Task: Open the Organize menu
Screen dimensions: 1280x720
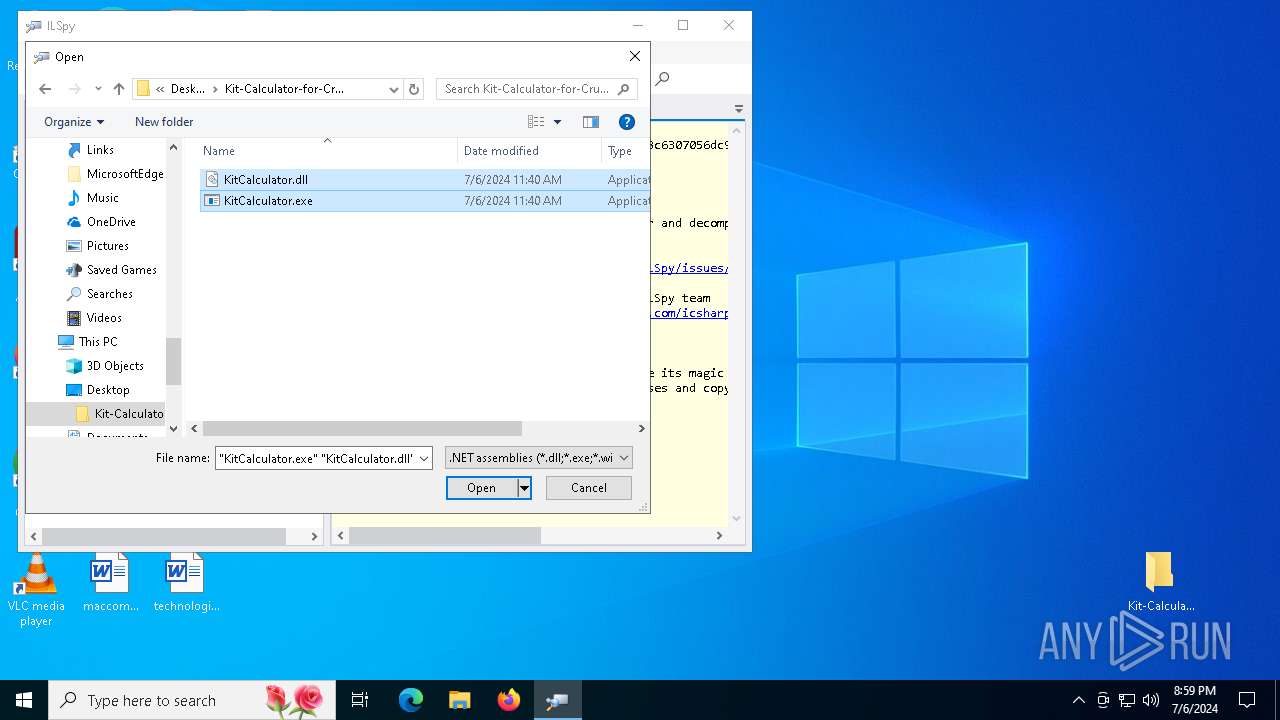Action: coord(74,122)
